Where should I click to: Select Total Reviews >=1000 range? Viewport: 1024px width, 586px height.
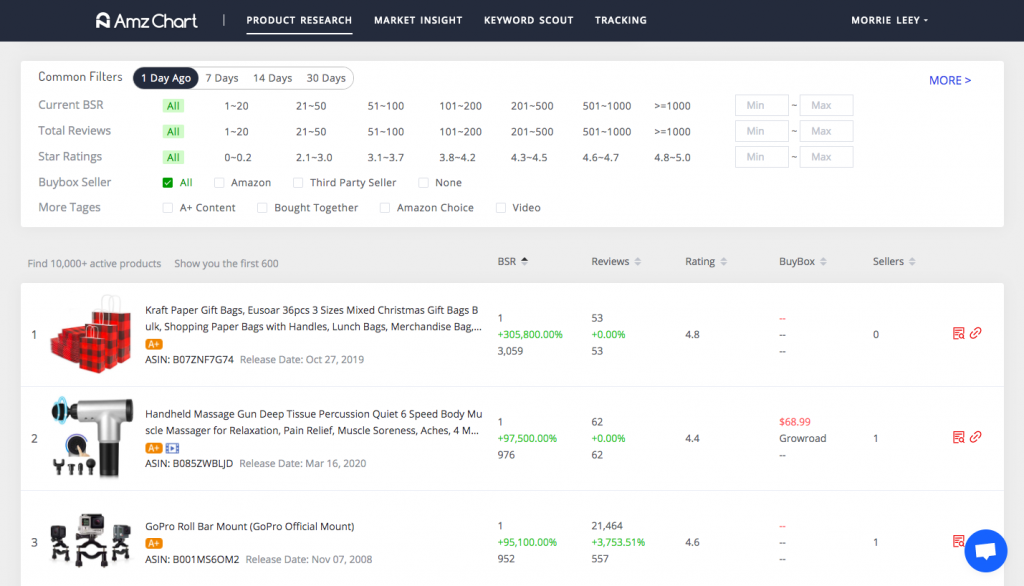(672, 131)
